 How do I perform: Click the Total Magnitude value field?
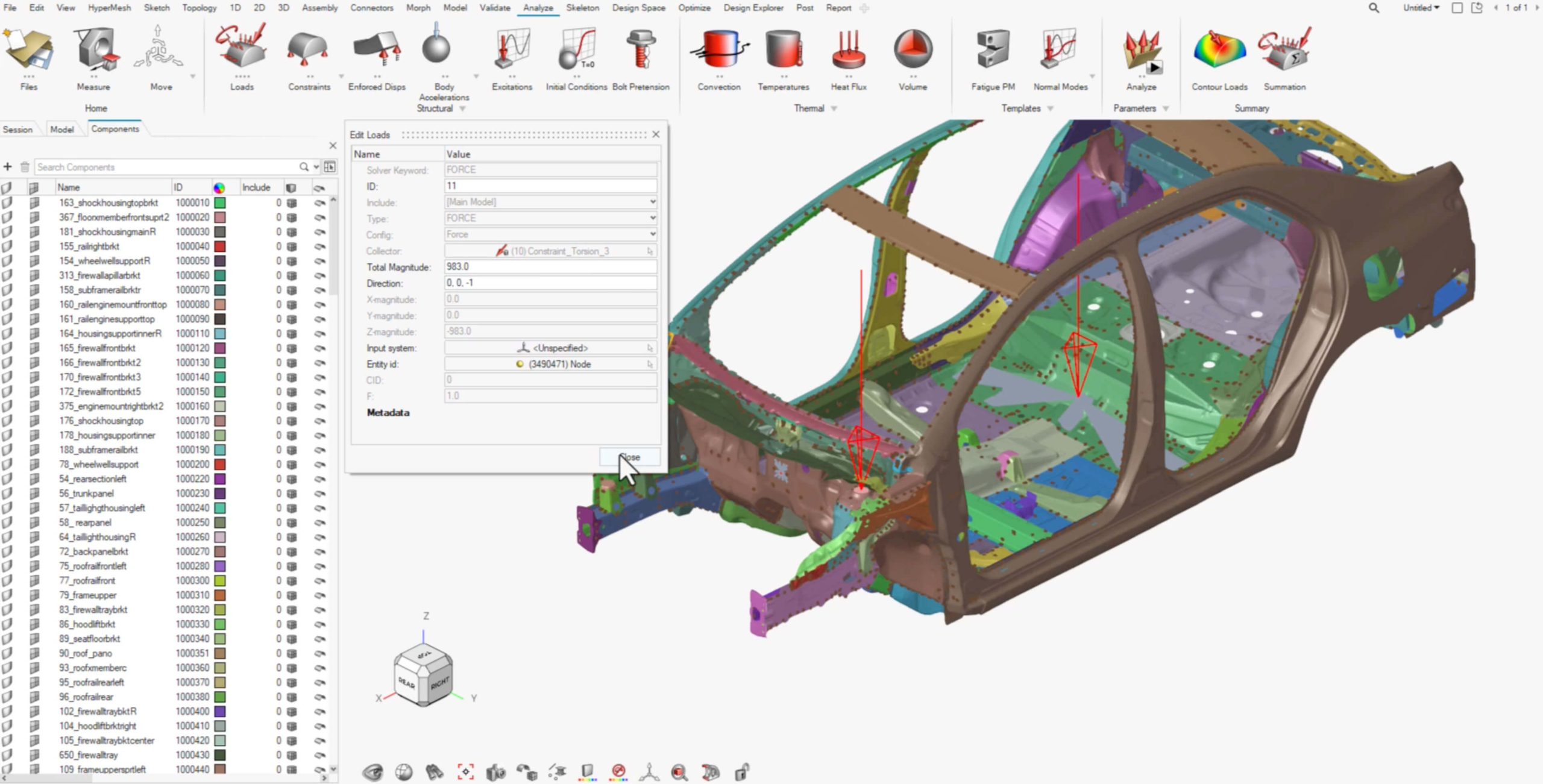click(550, 267)
